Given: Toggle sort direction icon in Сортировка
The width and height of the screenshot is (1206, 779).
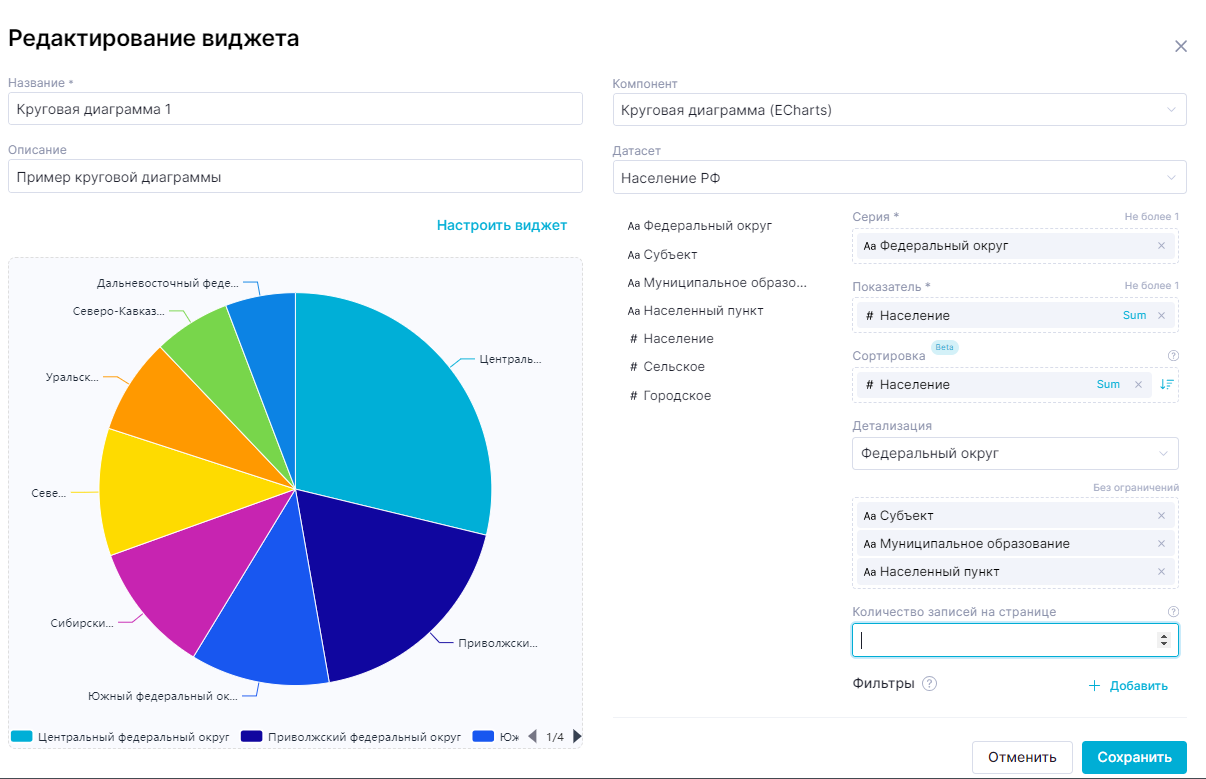Looking at the screenshot, I should 1166,385.
